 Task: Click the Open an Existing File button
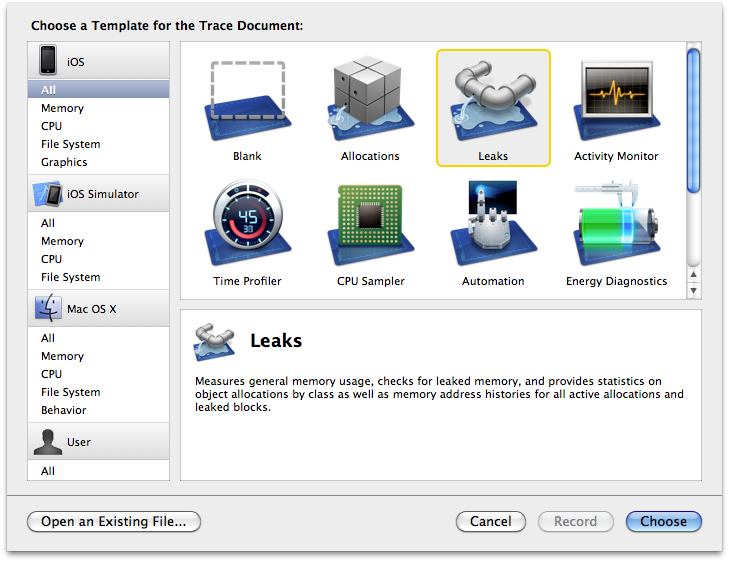114,522
